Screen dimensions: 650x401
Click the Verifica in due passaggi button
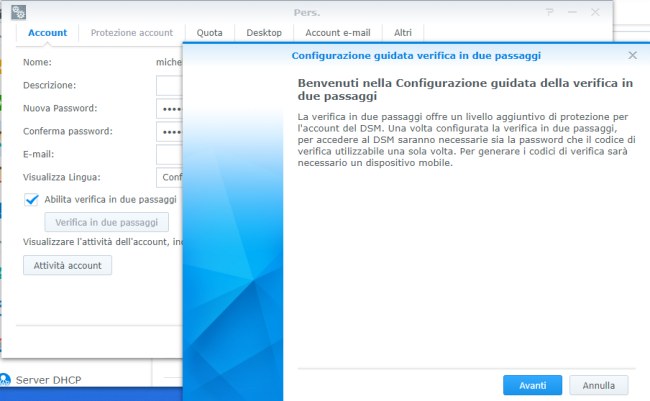pyautogui.click(x=106, y=222)
